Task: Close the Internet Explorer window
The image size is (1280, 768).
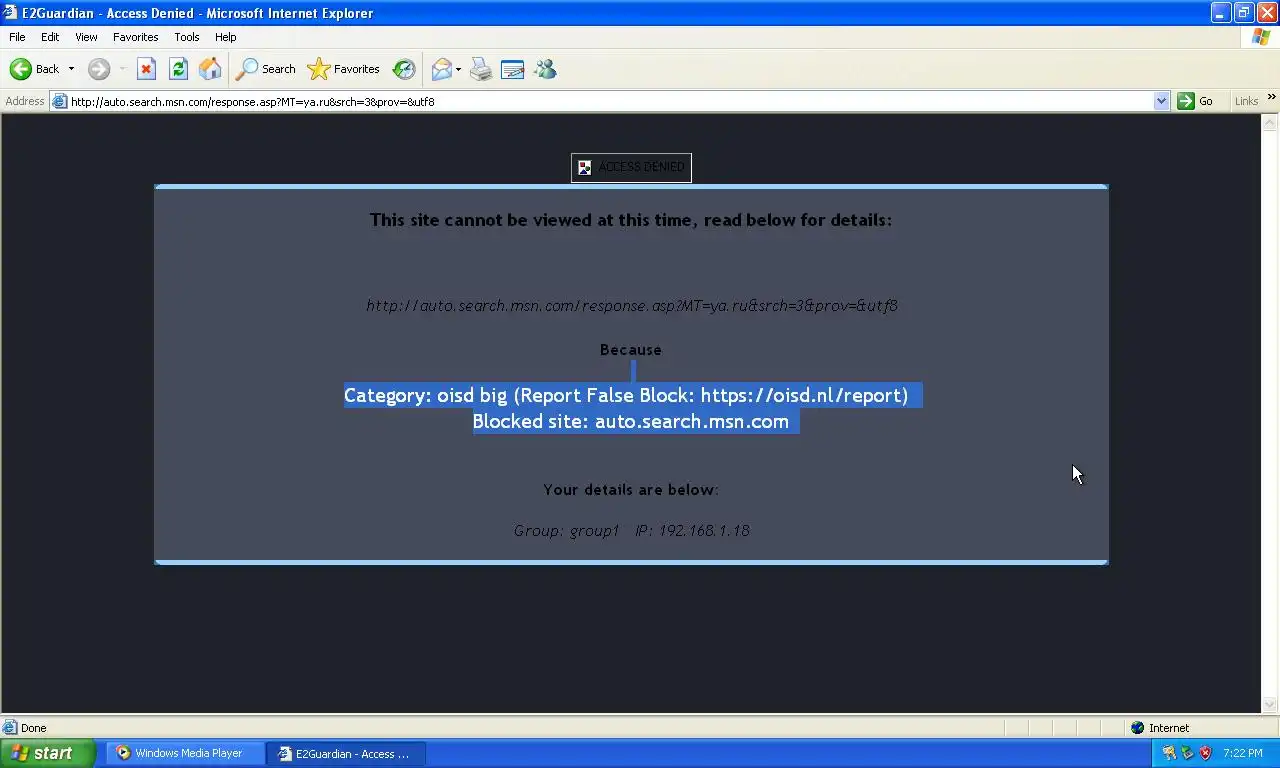Action: 1267,13
